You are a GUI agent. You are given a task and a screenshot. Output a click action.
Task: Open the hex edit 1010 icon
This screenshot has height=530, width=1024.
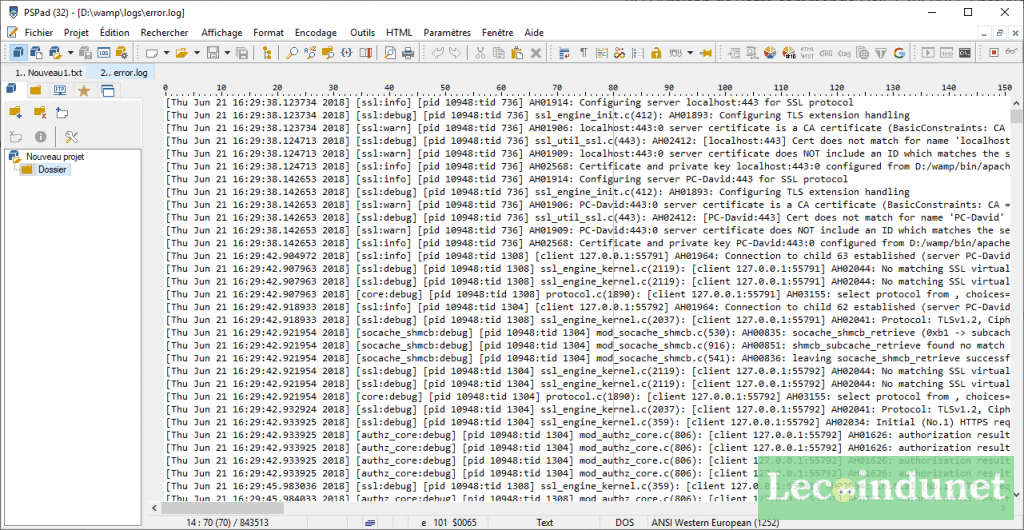(x=946, y=53)
